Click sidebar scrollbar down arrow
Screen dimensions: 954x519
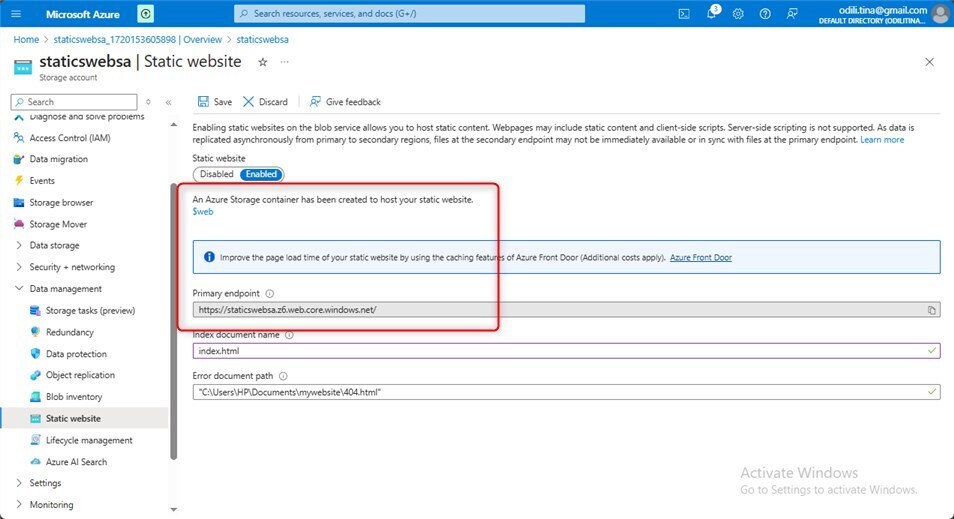pos(173,509)
